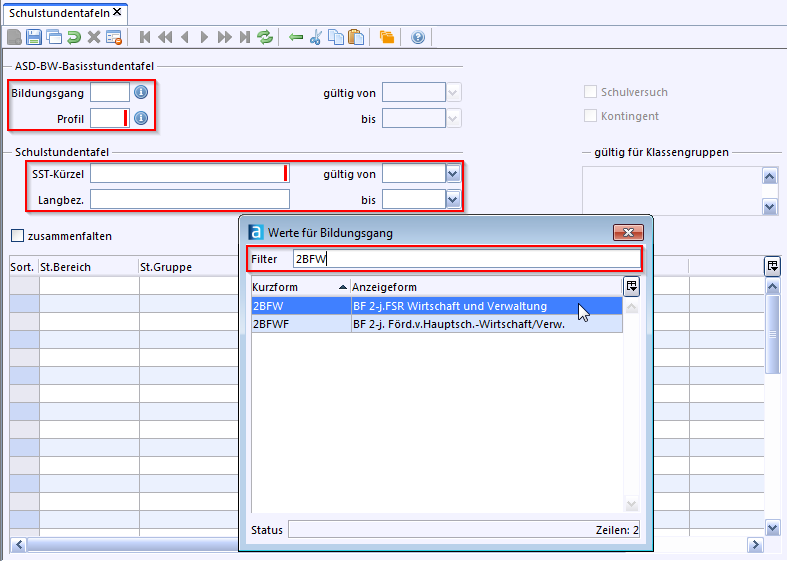Enable the zusammenfalten checkbox

coord(17,236)
